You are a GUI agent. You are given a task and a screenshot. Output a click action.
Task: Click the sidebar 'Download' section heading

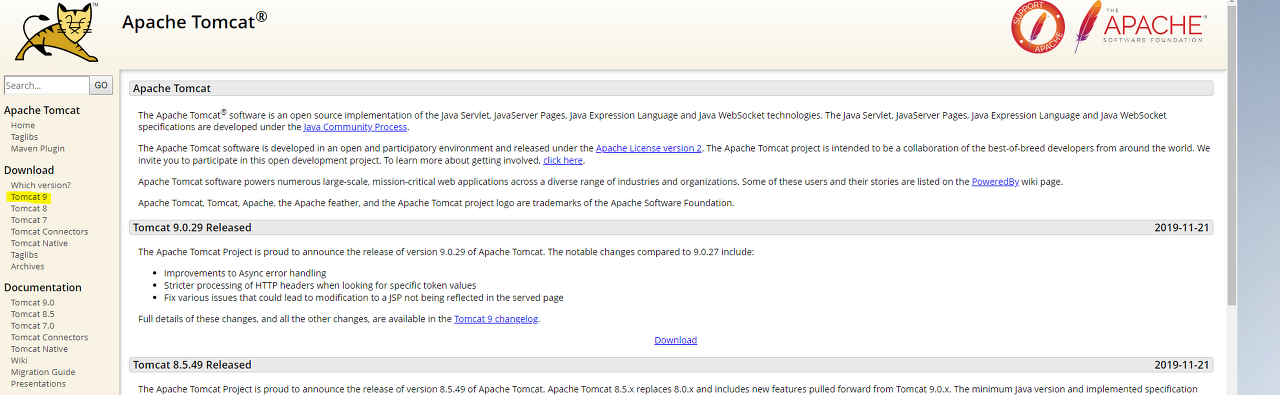coord(29,170)
